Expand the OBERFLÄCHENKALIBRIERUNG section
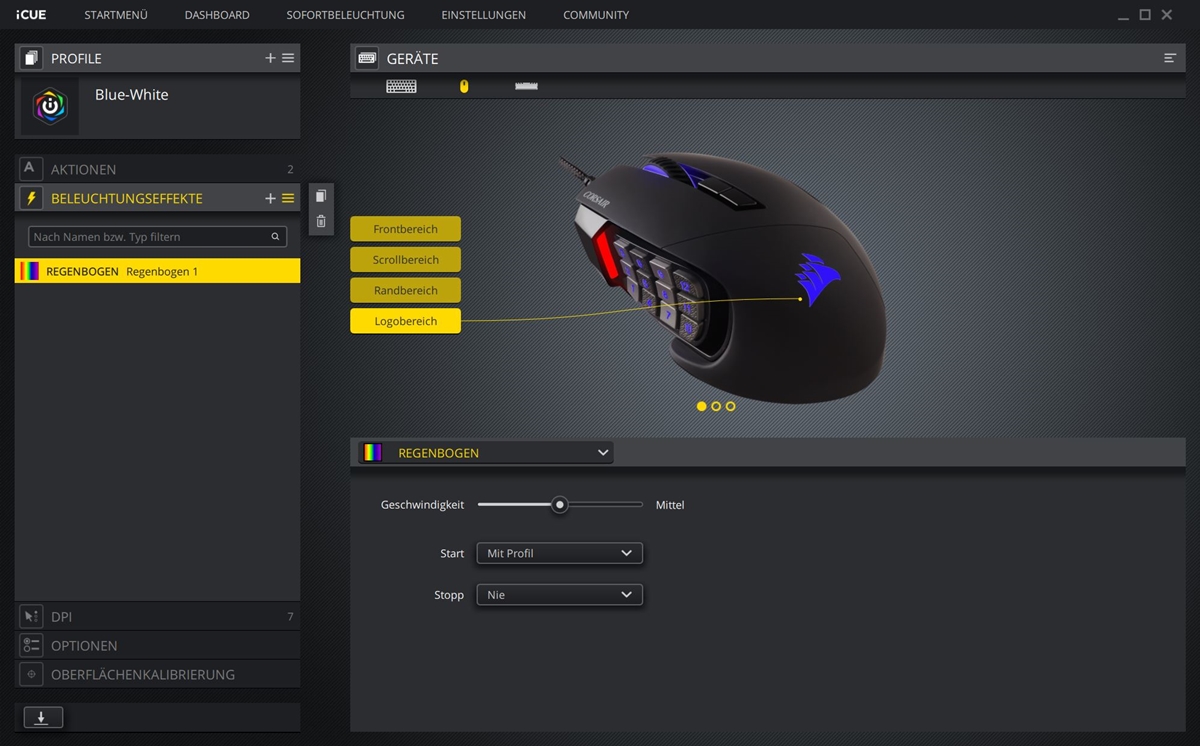This screenshot has height=746, width=1200. point(157,674)
